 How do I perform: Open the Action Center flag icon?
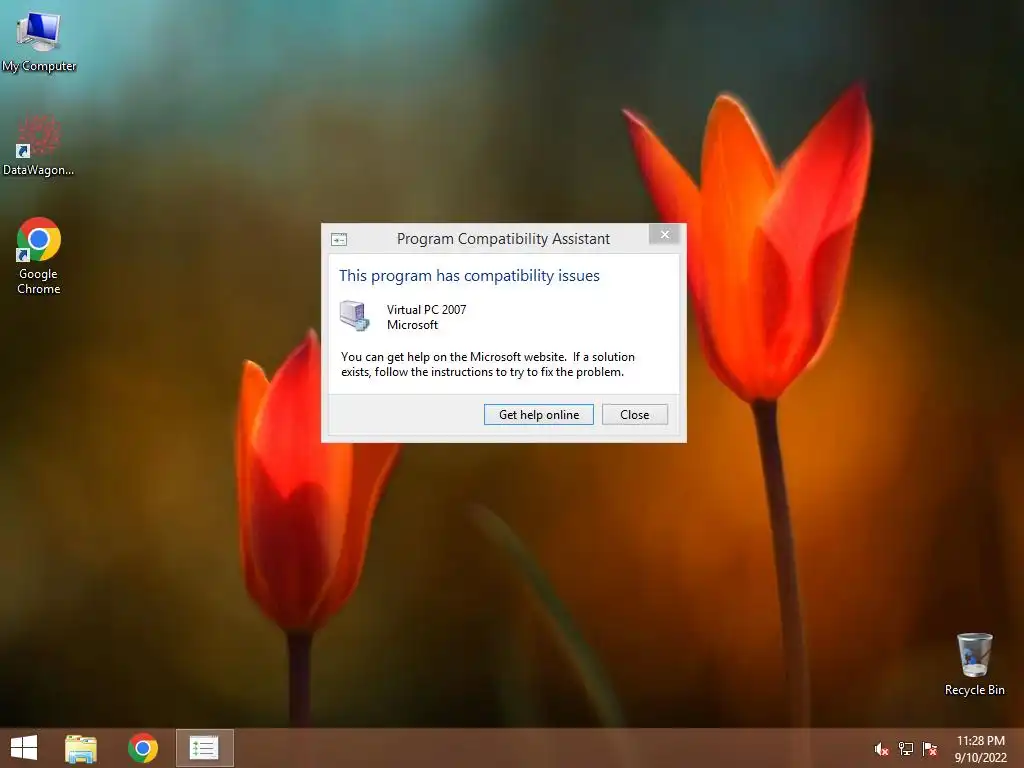(929, 749)
